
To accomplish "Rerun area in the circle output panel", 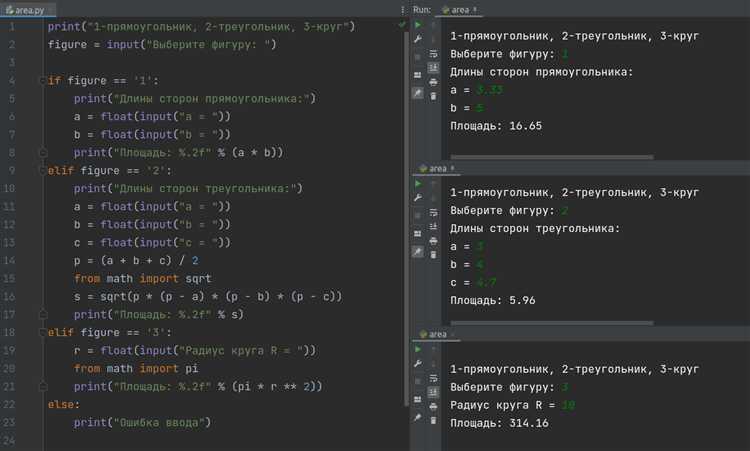I will pyautogui.click(x=418, y=349).
